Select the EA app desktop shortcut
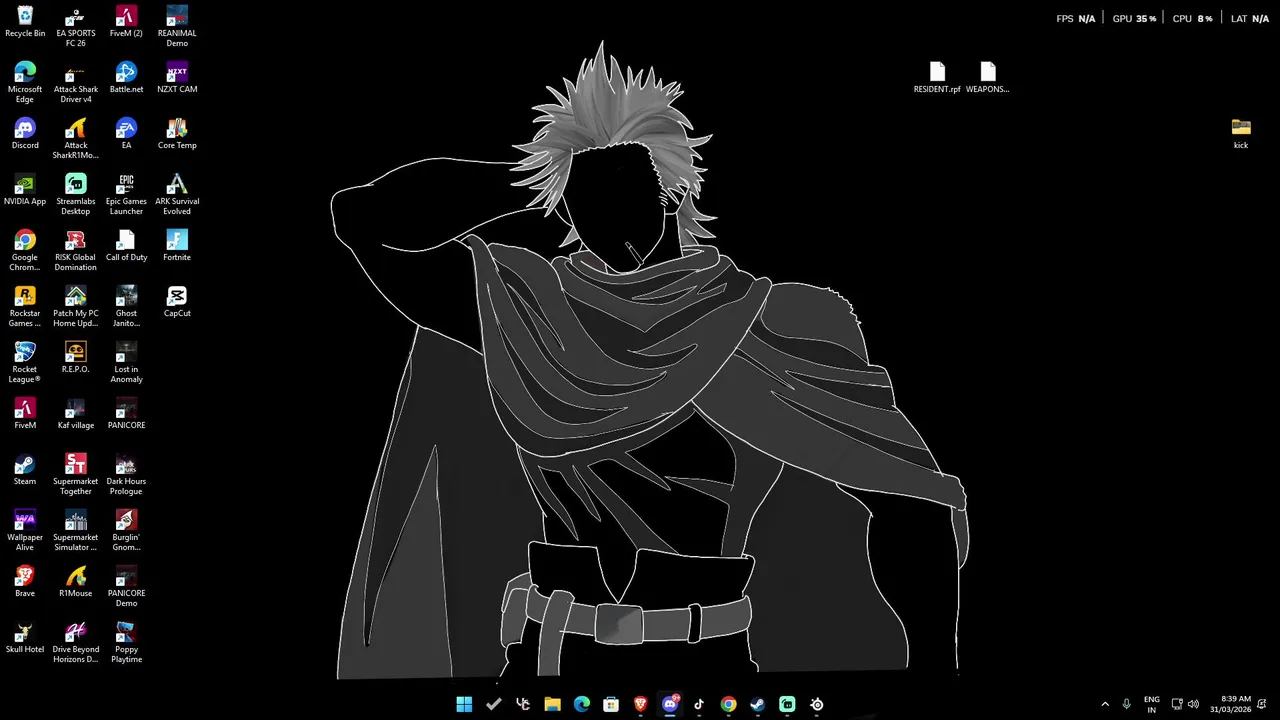The height and width of the screenshot is (720, 1280). (126, 134)
